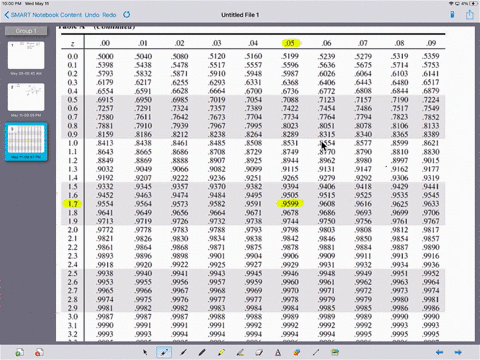
Task: Pick the thin black pen tool
Action: point(183,352)
